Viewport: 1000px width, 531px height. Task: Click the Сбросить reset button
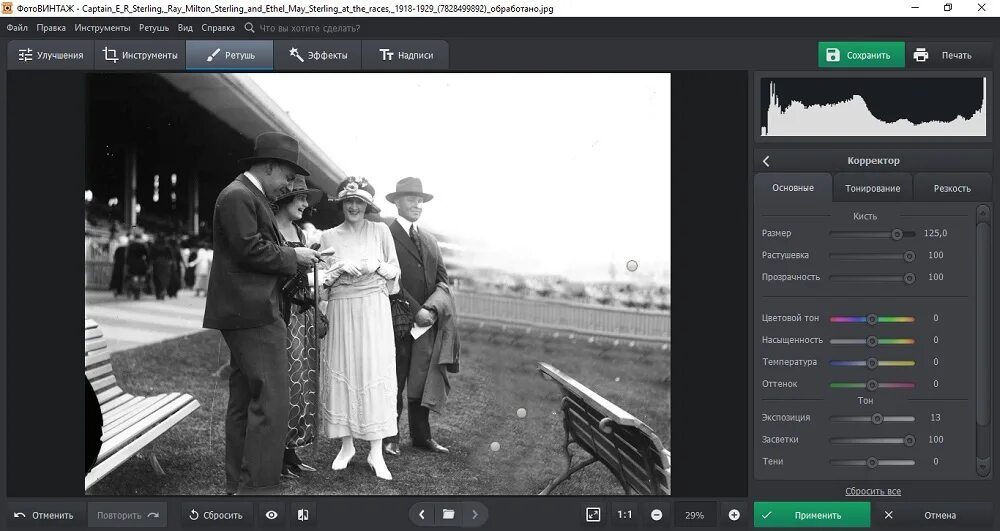coord(217,515)
